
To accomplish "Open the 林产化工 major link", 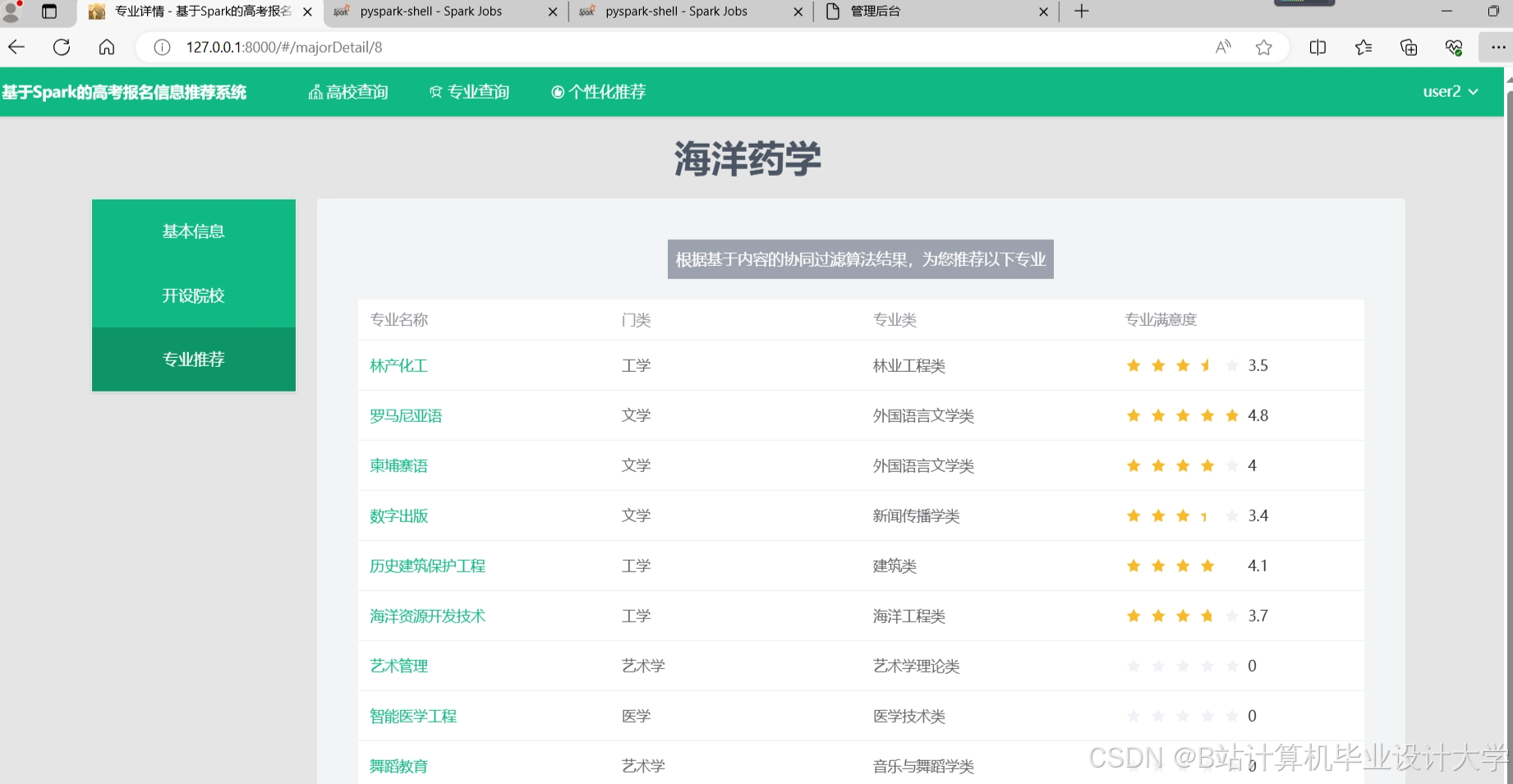I will (x=398, y=365).
